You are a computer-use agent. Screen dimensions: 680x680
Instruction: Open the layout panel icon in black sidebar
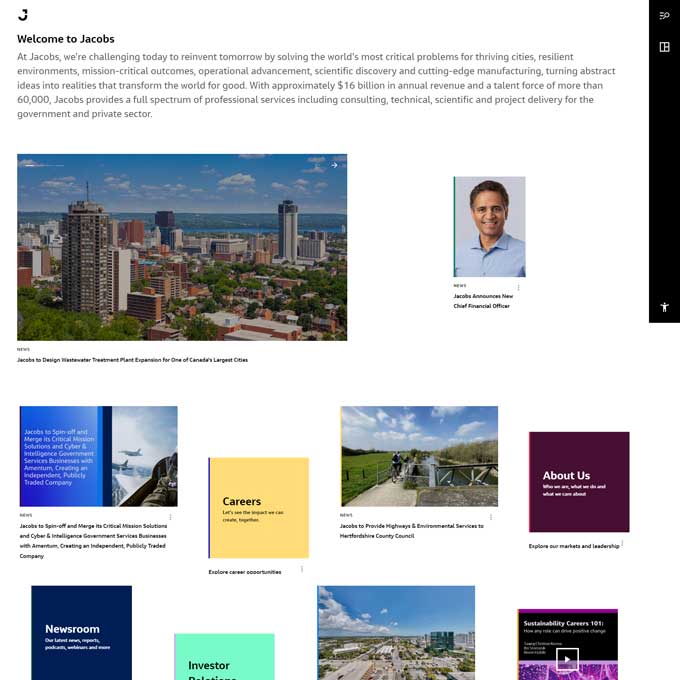coord(664,47)
